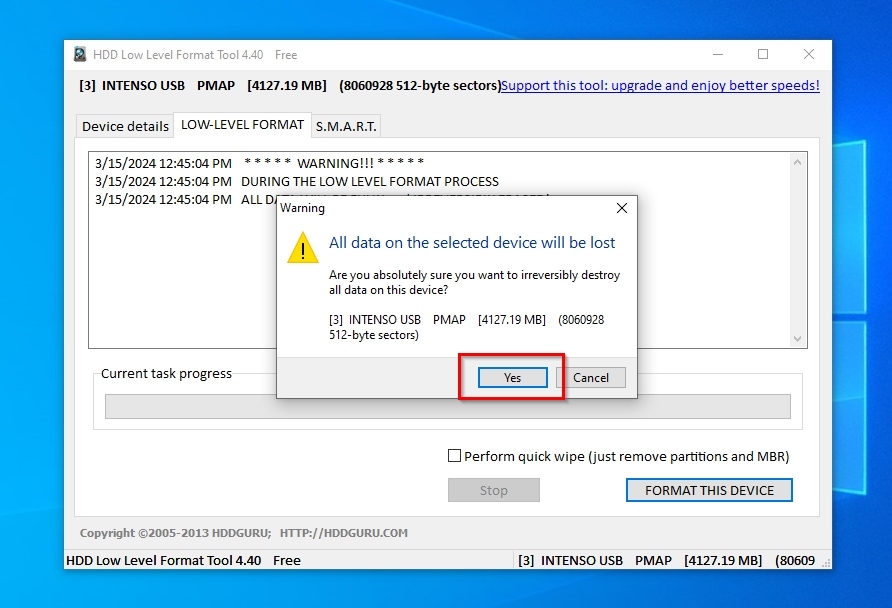Click the Current task progress bar
Image resolution: width=892 pixels, height=608 pixels.
tap(447, 406)
